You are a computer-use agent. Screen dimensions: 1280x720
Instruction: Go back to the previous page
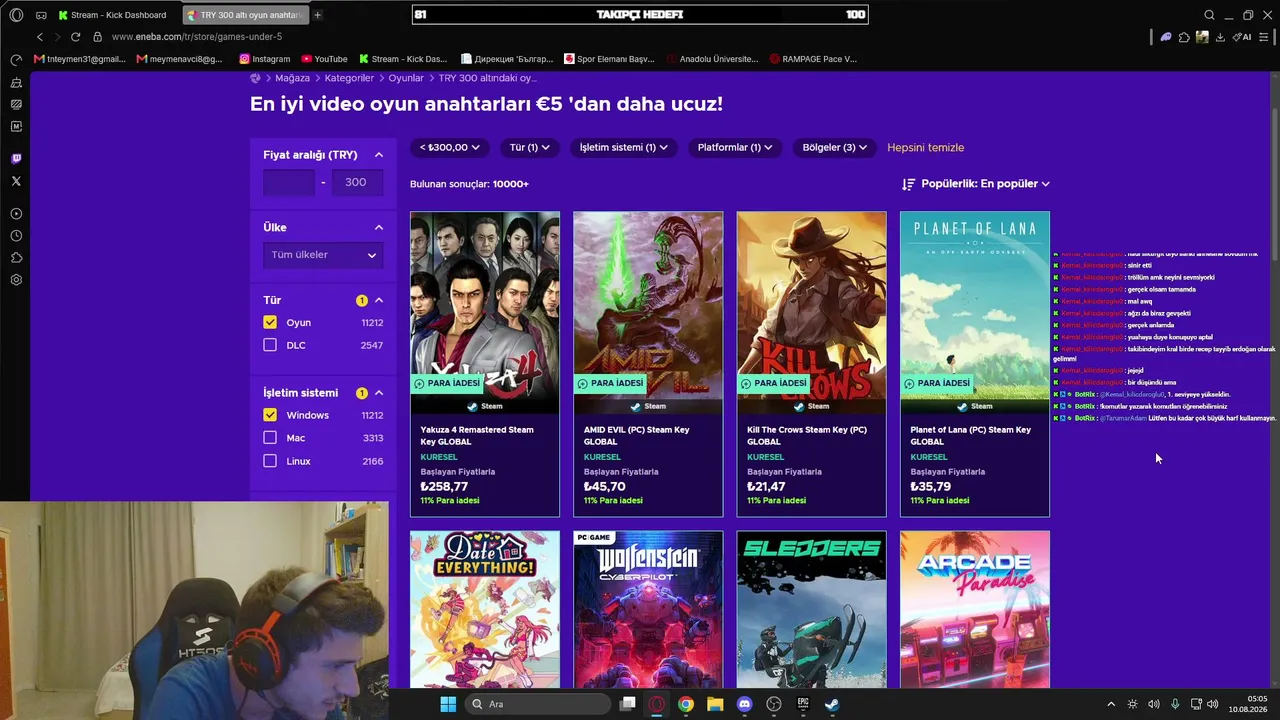40,37
